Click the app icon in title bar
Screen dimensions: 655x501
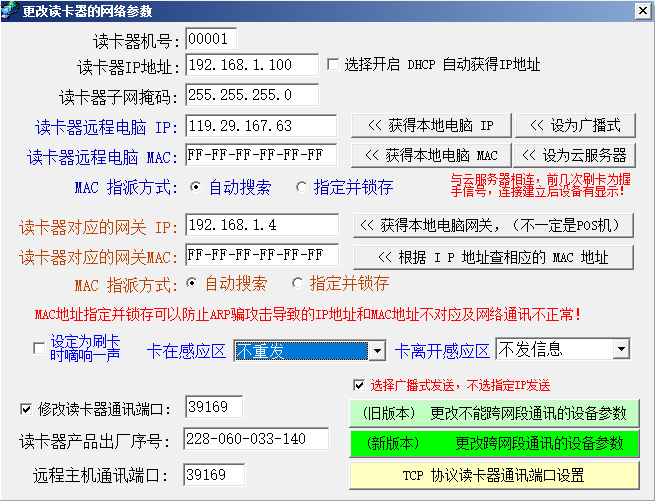(x=10, y=10)
